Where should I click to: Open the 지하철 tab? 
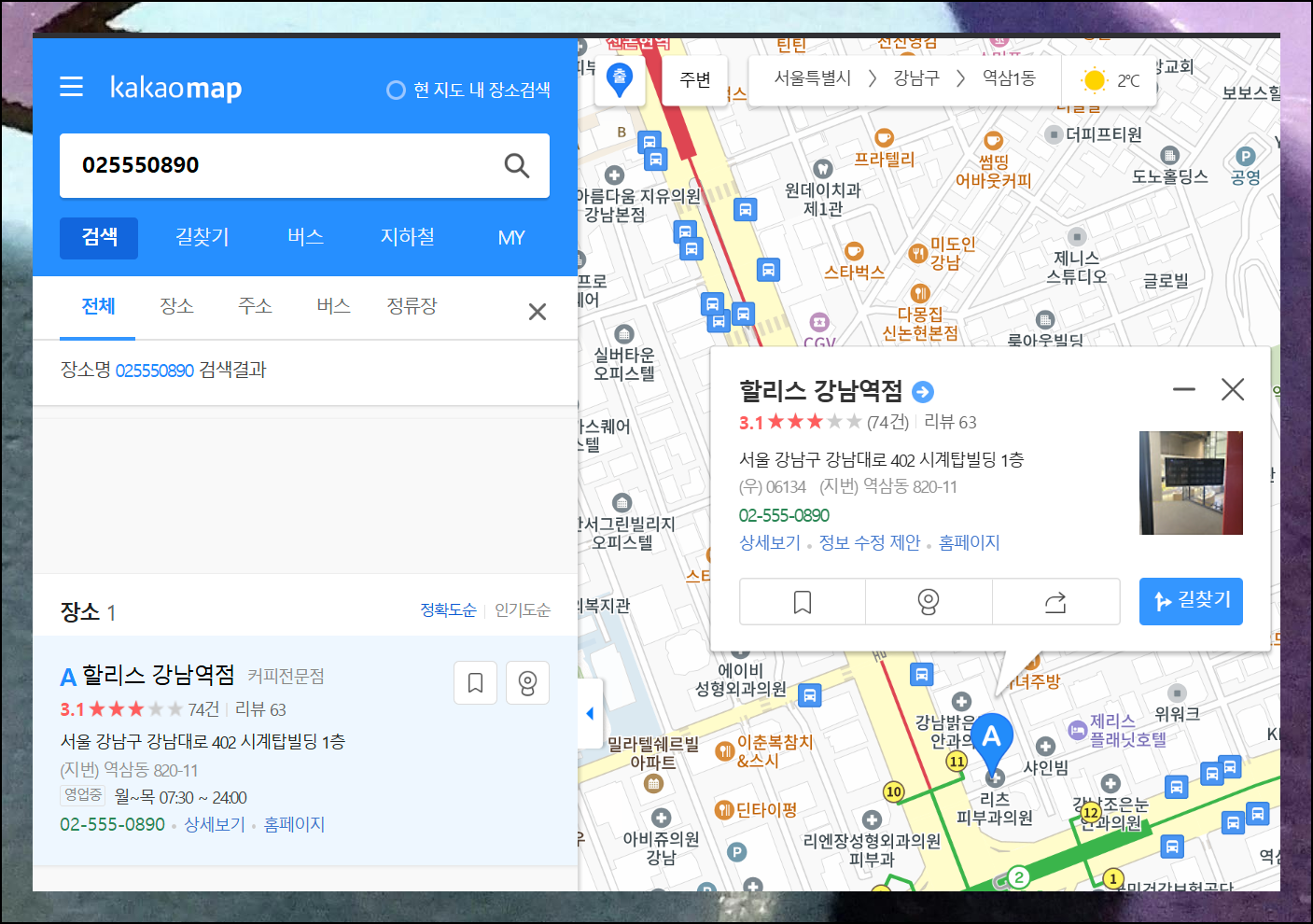tap(407, 238)
